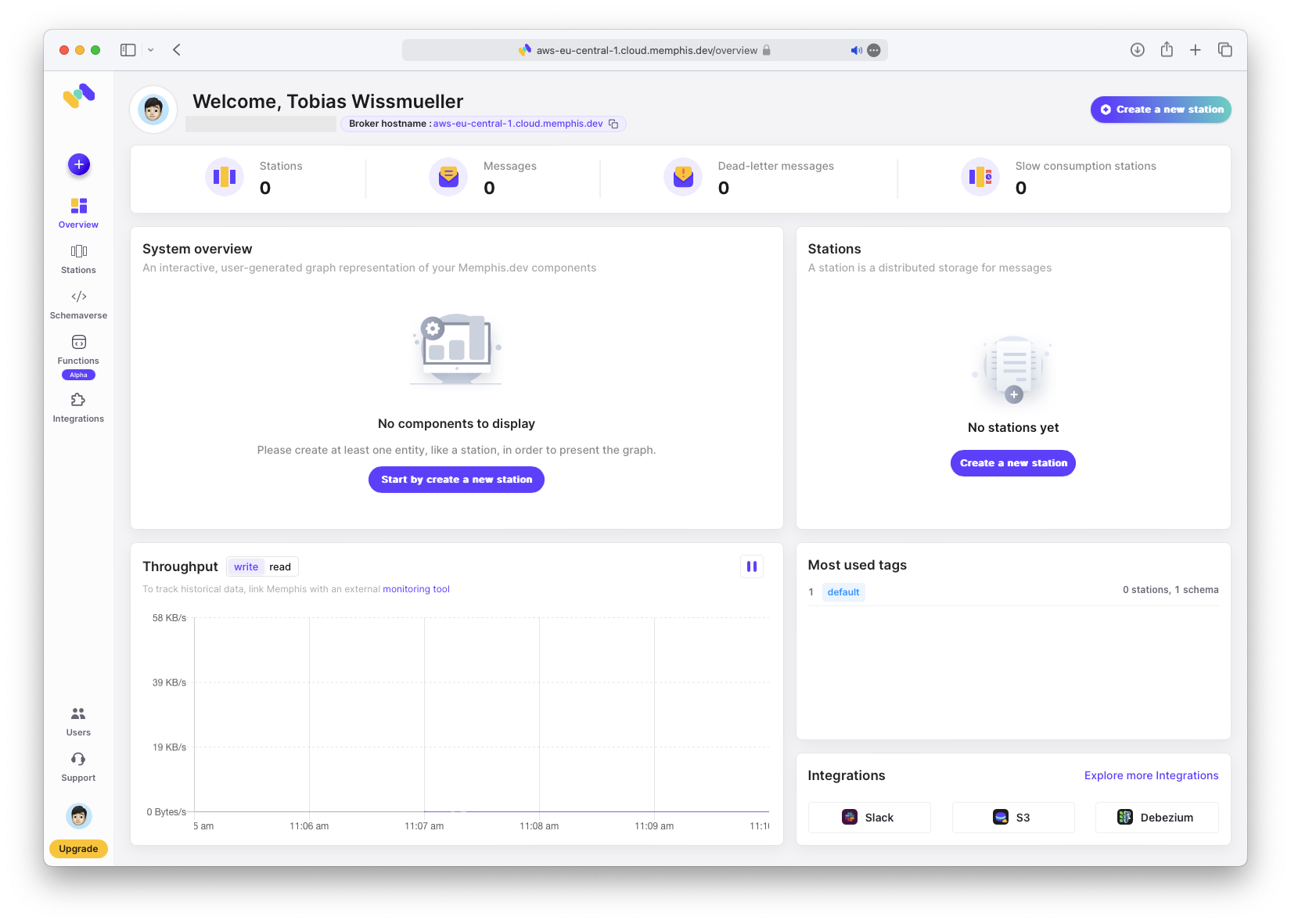The height and width of the screenshot is (924, 1291).
Task: Pause the throughput graph
Action: [x=751, y=566]
